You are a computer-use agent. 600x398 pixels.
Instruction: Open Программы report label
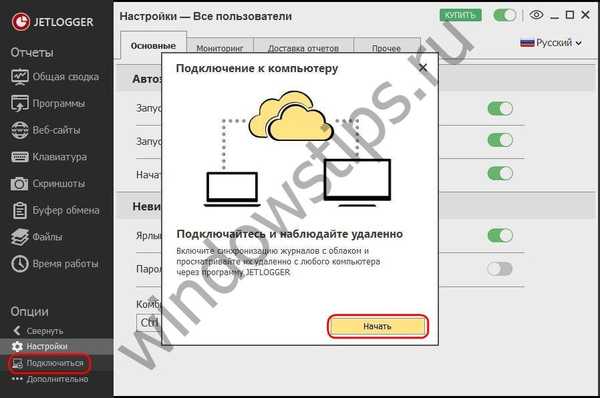point(59,103)
